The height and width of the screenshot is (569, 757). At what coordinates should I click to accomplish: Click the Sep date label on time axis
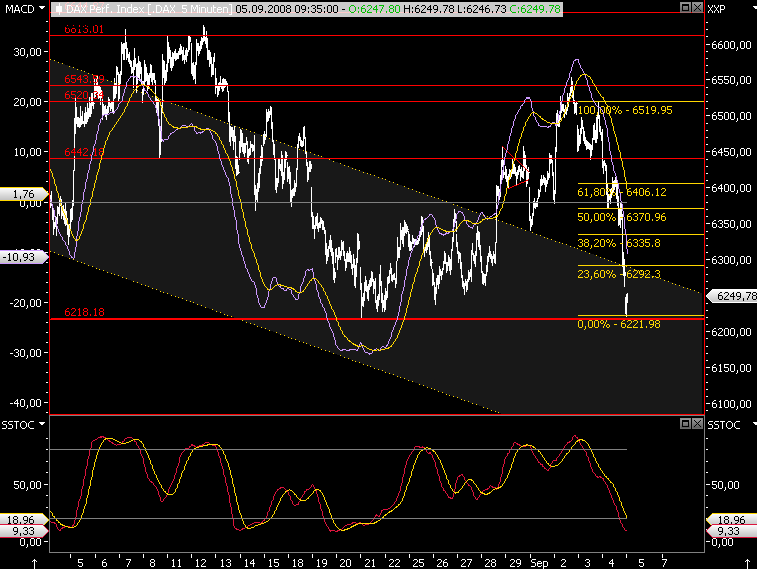tap(539, 563)
